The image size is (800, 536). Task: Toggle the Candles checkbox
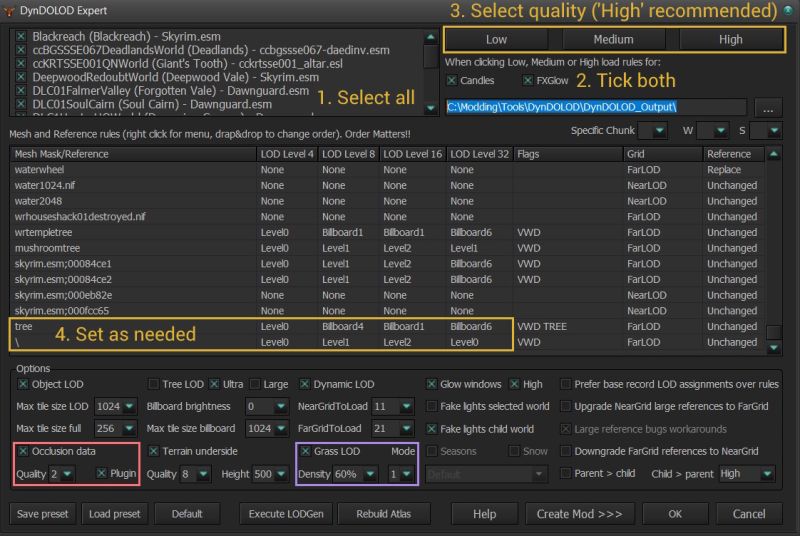(x=452, y=80)
